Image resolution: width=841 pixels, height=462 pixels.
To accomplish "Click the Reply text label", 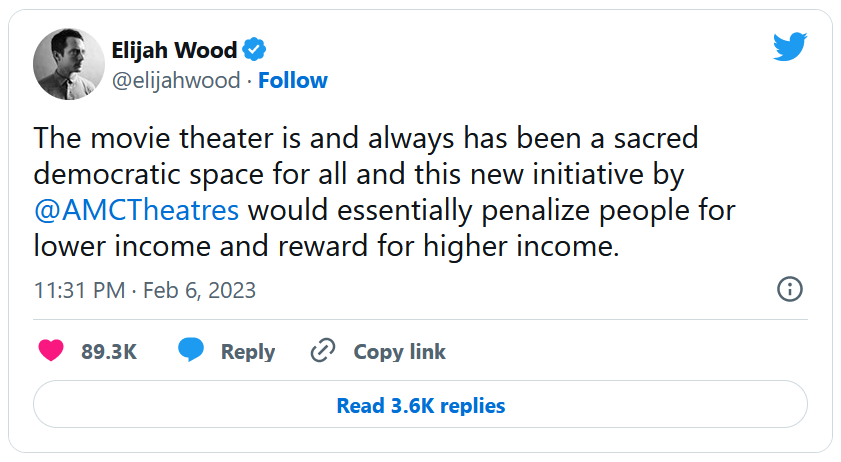I will click(247, 352).
